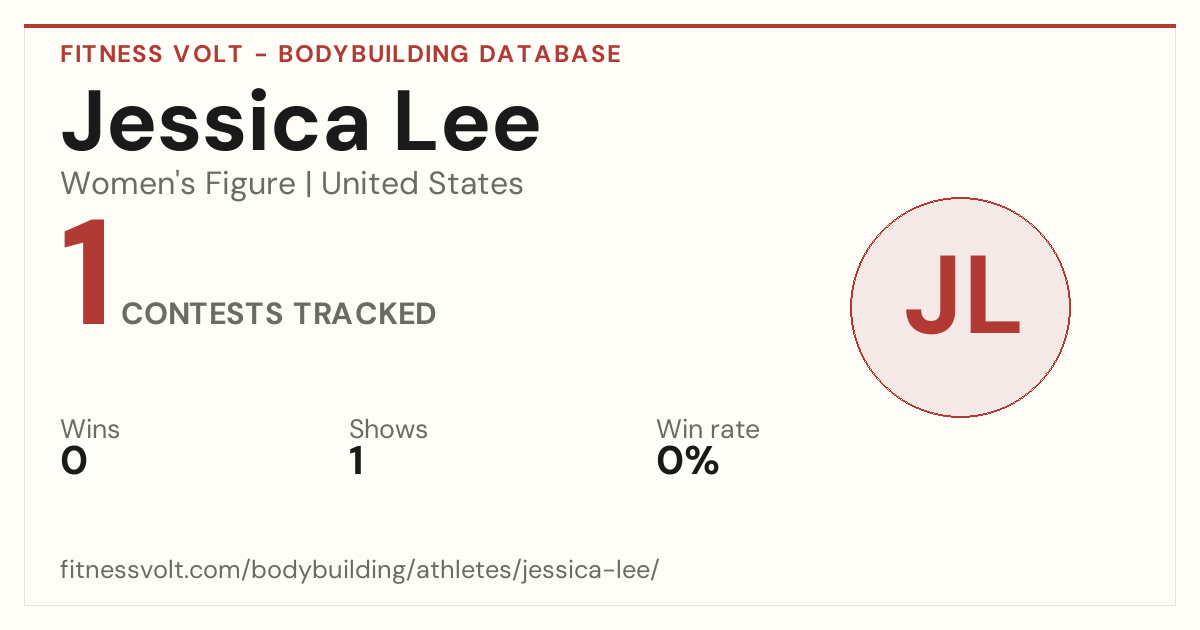Click the first name Jessica in the heading
Image resolution: width=1200 pixels, height=630 pixels.
[x=213, y=122]
